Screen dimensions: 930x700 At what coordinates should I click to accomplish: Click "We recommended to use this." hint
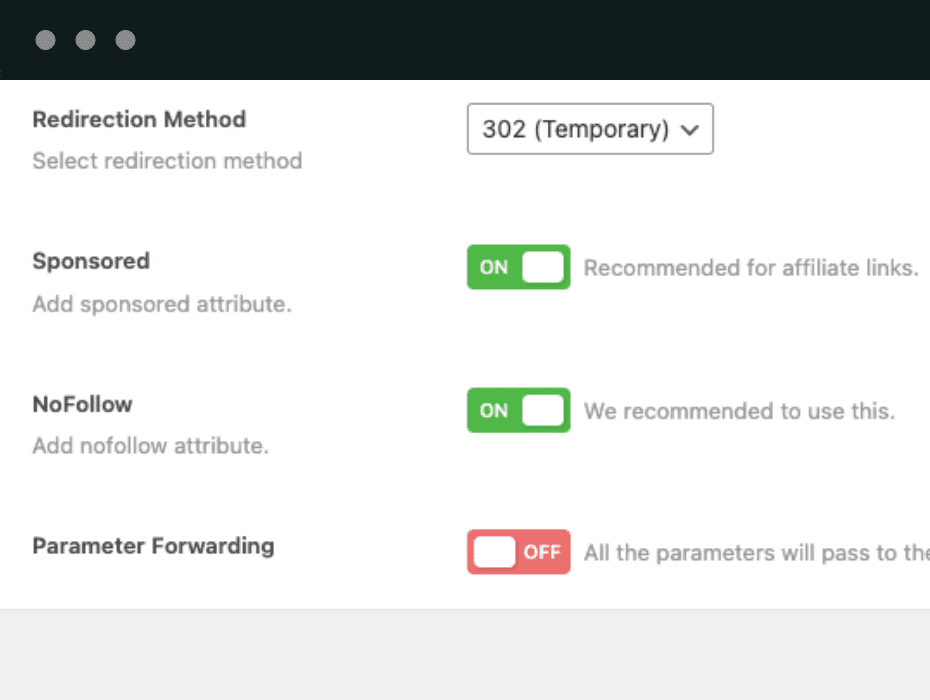739,411
